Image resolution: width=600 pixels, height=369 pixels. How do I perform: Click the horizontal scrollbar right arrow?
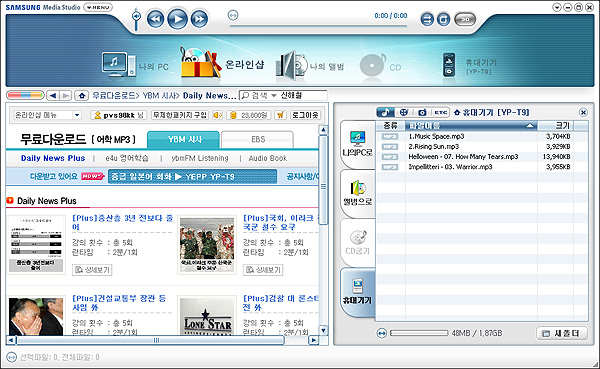coord(314,340)
